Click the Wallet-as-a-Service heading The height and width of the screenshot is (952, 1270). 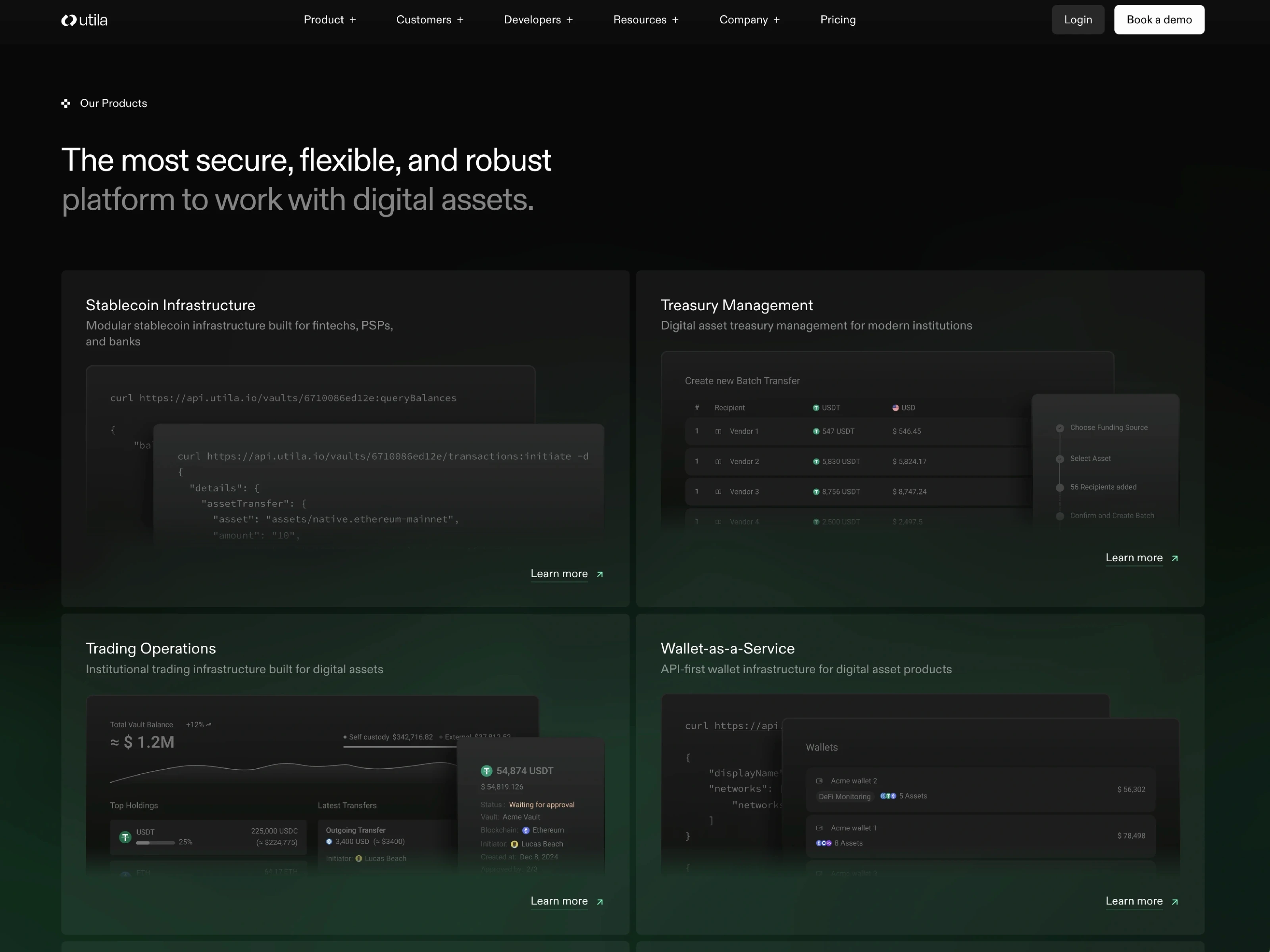click(727, 649)
